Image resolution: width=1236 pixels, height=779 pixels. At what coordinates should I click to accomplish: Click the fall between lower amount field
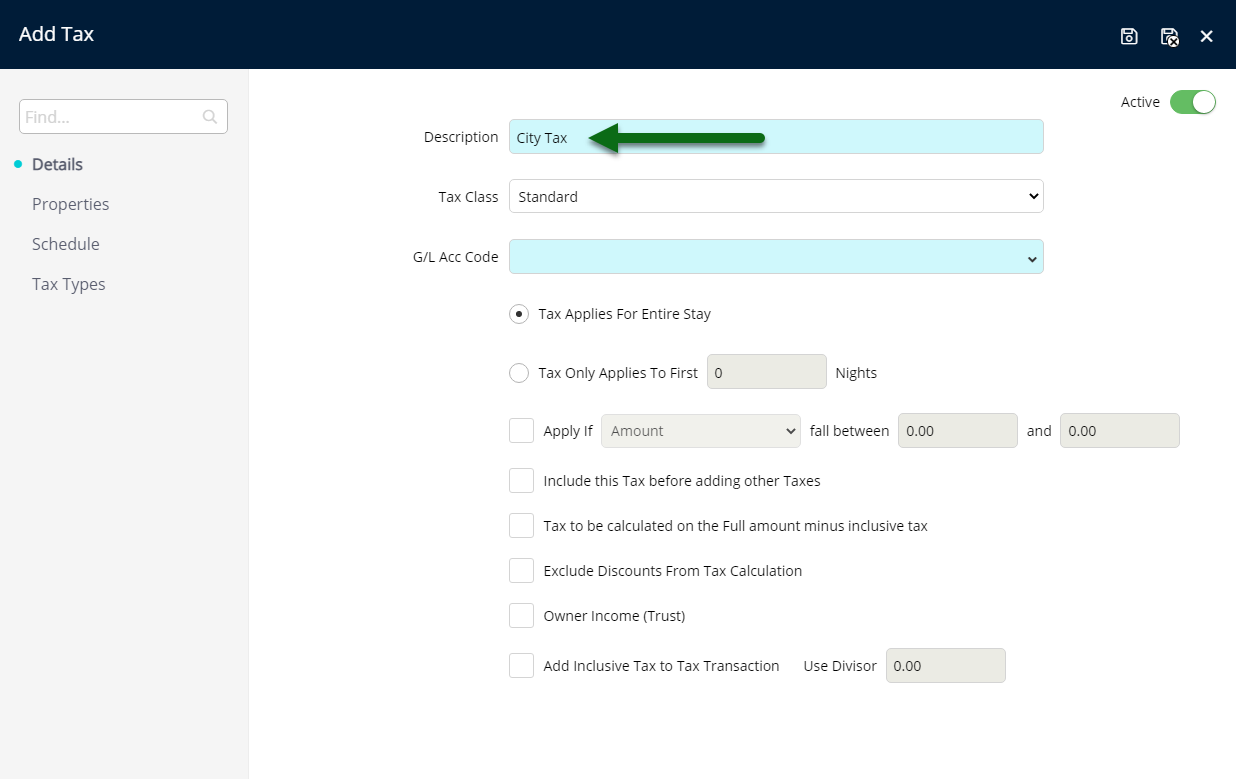click(958, 431)
